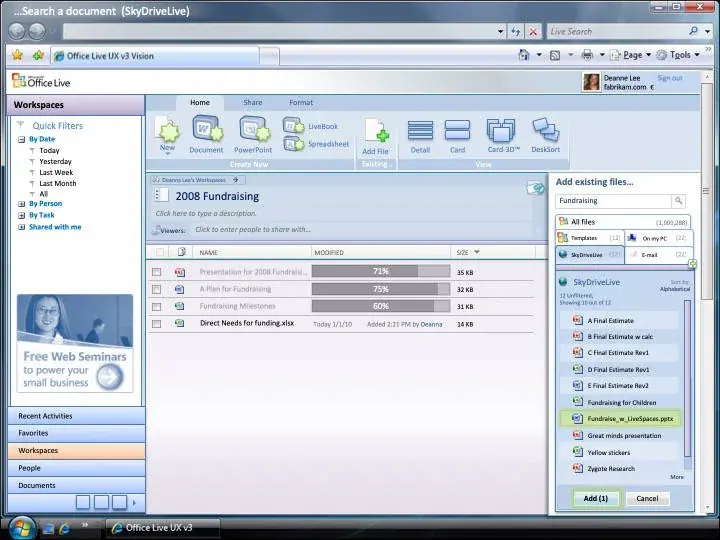Click the Fundraising search input field
720x540 pixels.
613,201
